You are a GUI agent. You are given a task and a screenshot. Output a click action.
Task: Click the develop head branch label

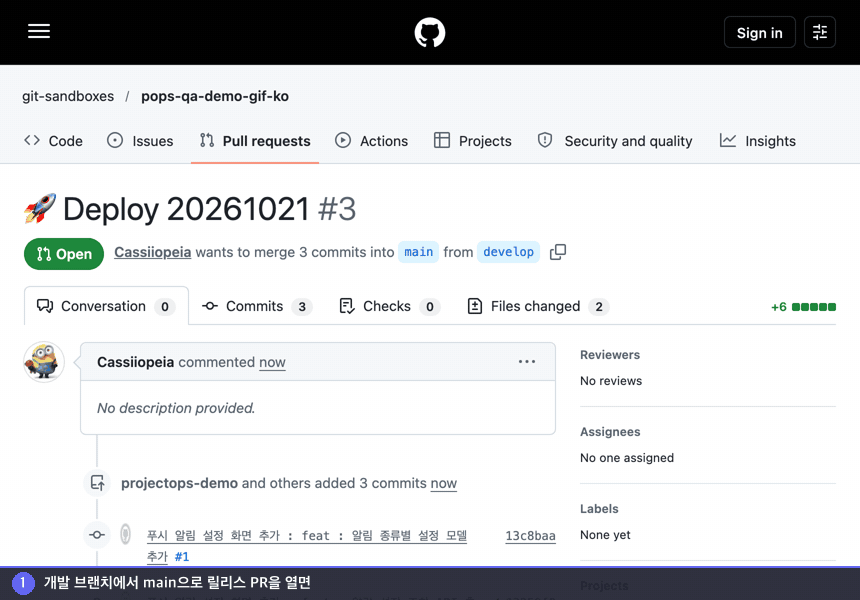pyautogui.click(x=508, y=252)
